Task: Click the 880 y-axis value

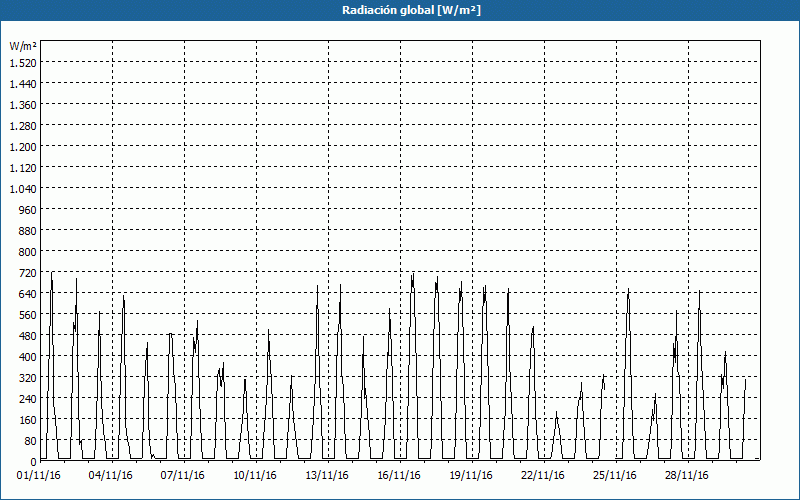Action: coord(27,231)
